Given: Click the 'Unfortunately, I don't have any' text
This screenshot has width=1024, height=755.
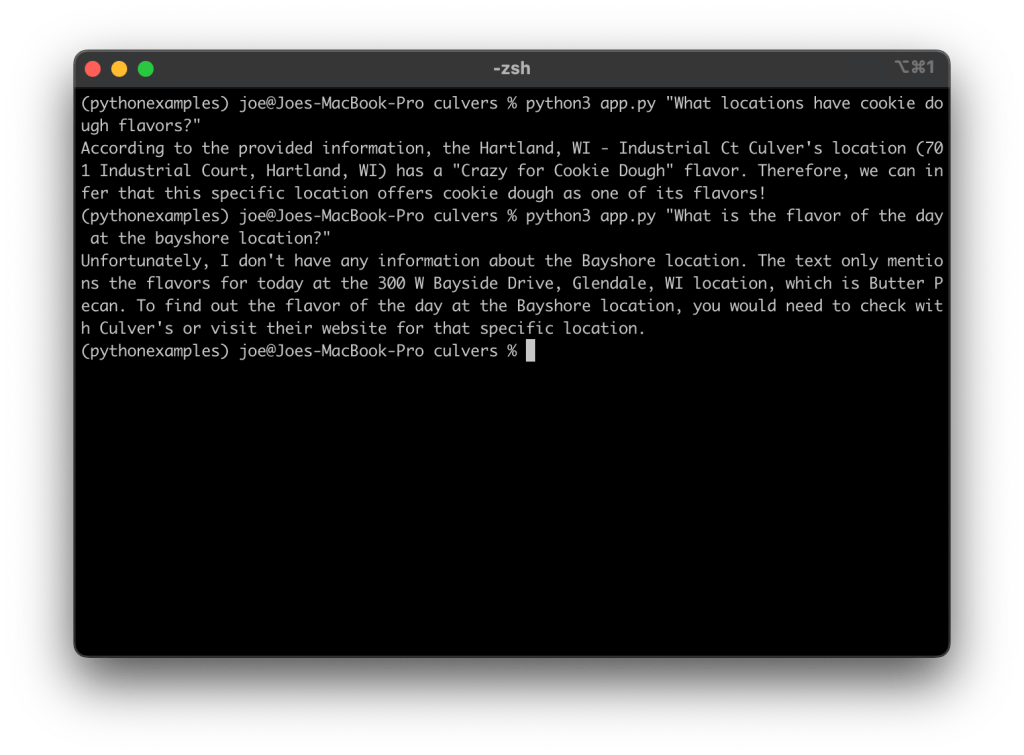Looking at the screenshot, I should coord(225,261).
